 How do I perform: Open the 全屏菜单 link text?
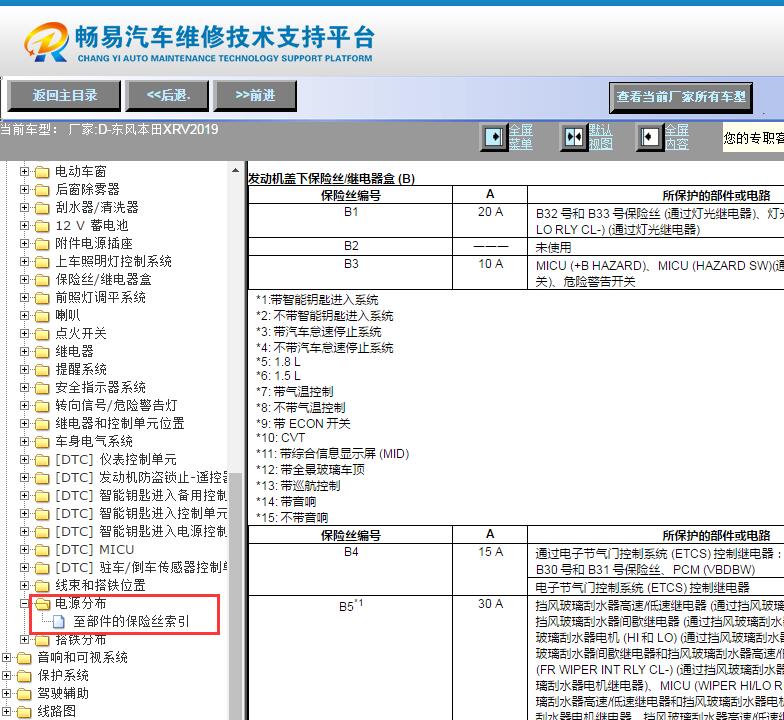coord(520,137)
